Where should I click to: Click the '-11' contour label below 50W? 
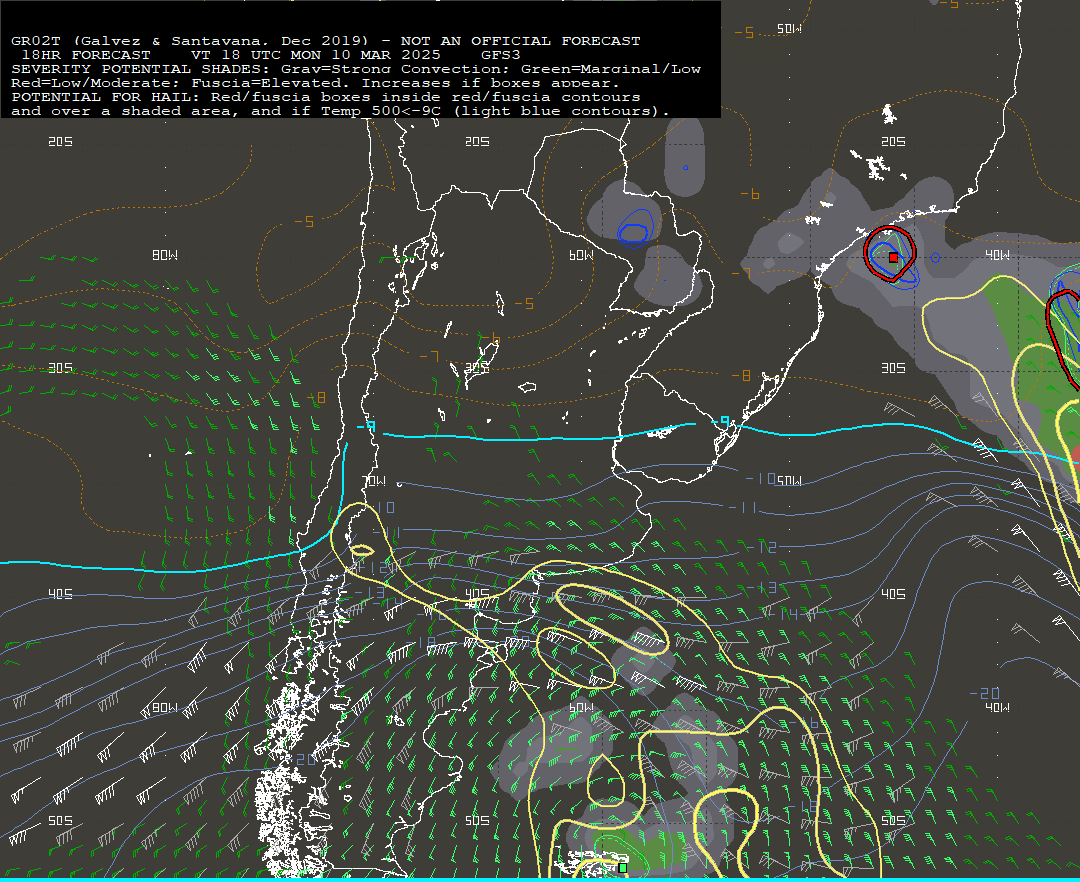742,507
